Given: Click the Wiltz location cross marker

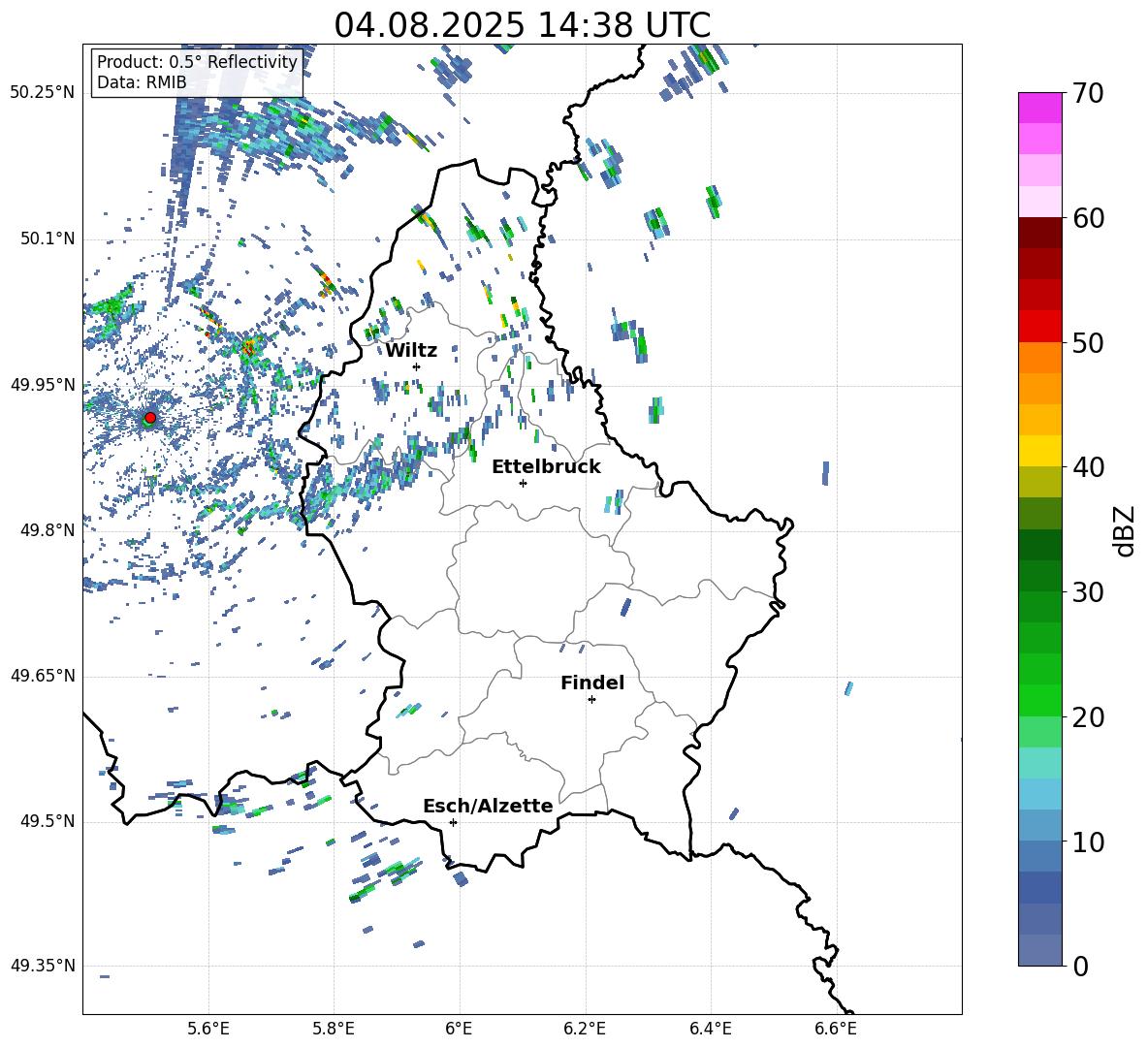Looking at the screenshot, I should coord(417,366).
